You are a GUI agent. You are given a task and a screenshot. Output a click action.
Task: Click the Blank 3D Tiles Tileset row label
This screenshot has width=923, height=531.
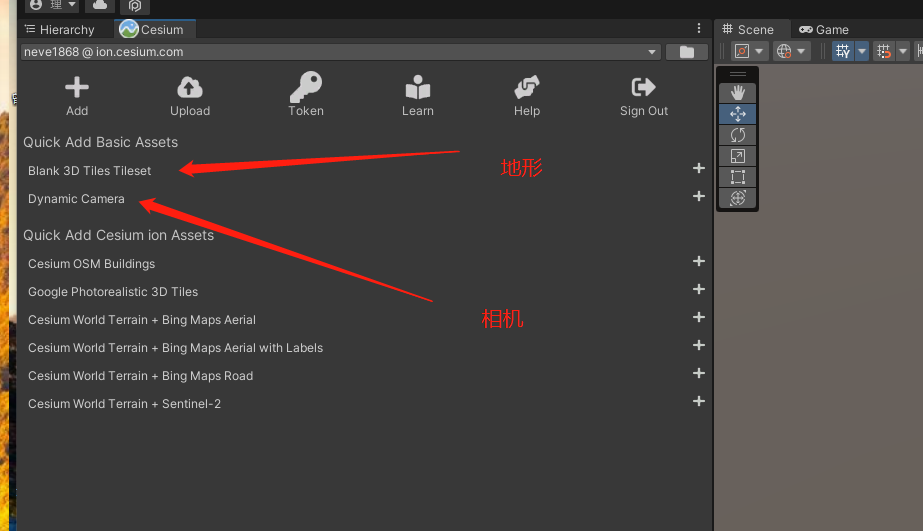(x=89, y=171)
